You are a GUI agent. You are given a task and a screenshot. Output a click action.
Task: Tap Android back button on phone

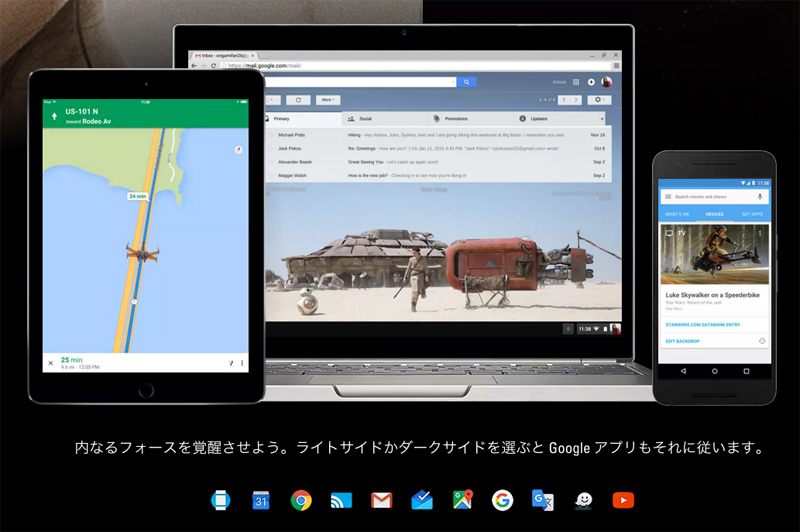pos(683,371)
